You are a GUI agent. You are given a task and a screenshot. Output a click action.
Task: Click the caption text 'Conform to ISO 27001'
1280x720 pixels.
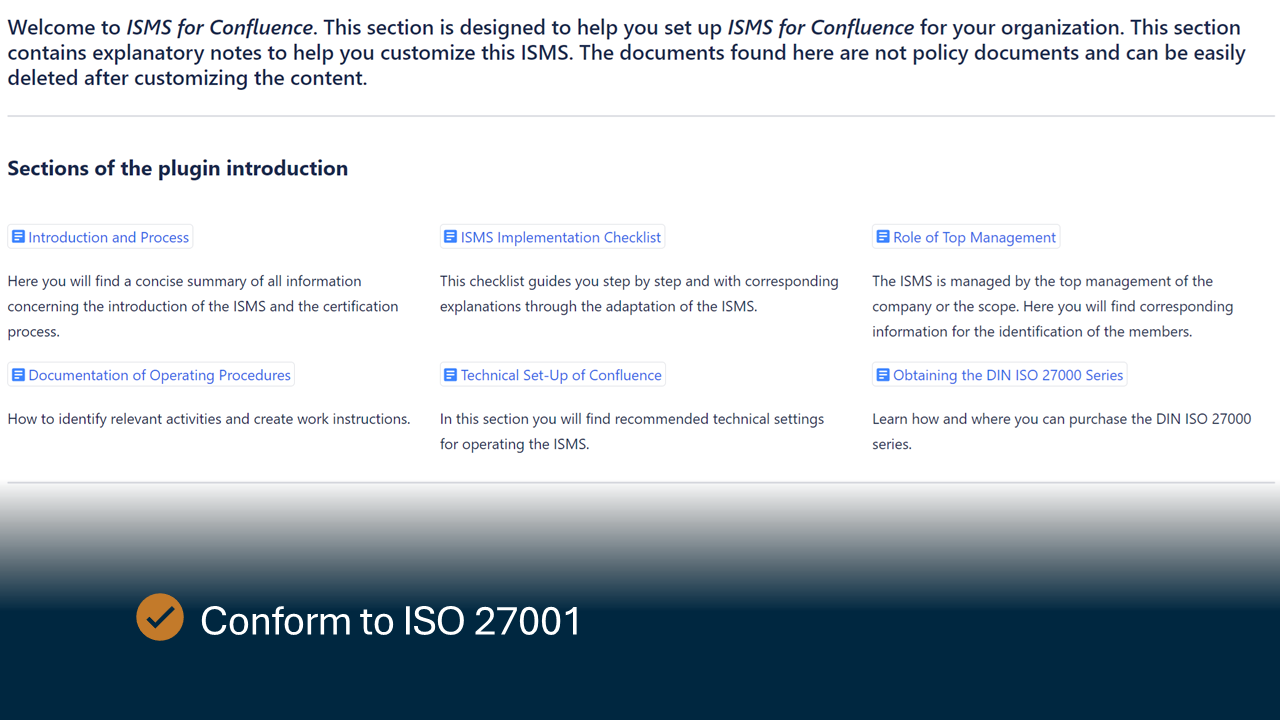pos(391,621)
